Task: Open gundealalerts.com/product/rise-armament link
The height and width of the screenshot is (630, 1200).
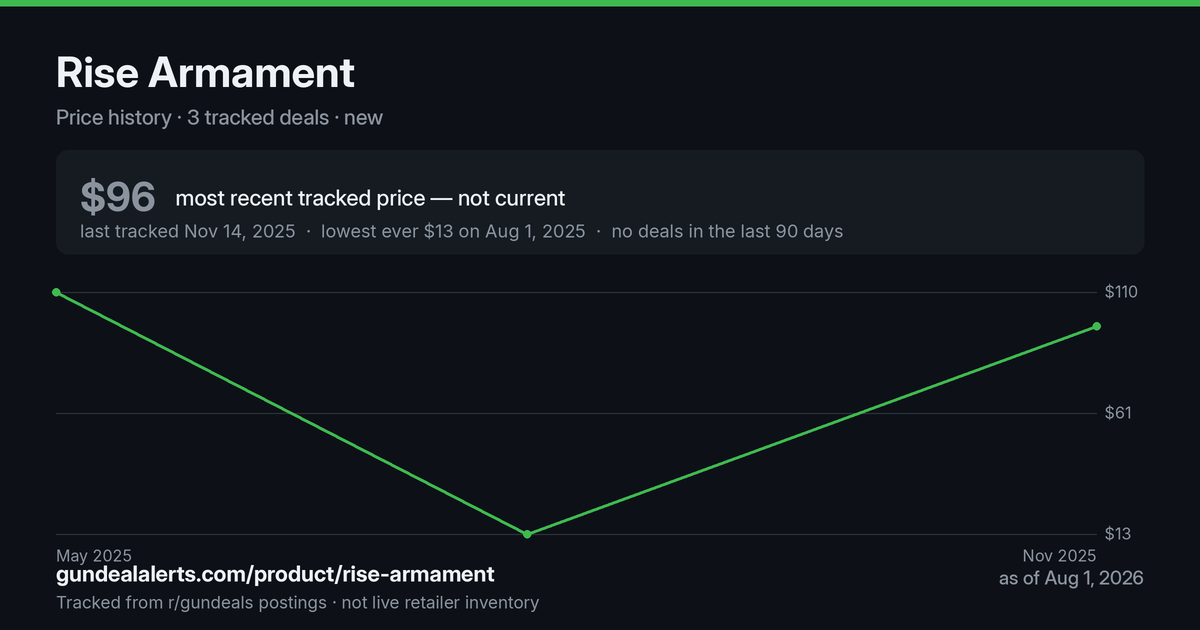Action: point(275,575)
